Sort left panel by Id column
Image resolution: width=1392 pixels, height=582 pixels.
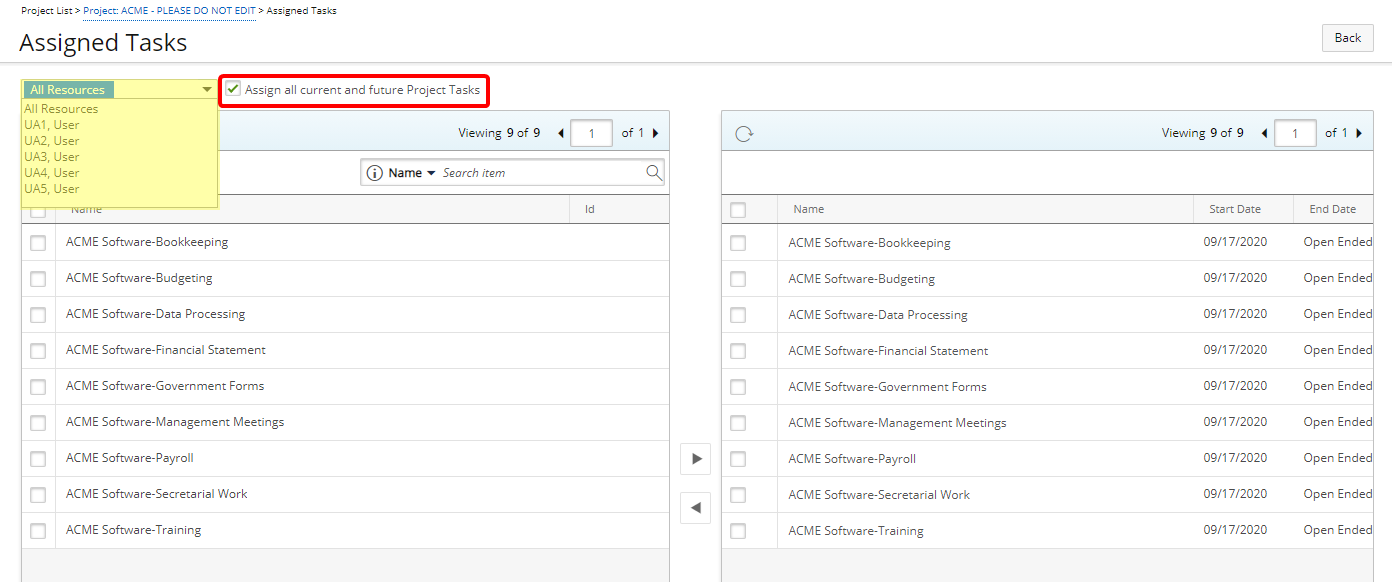click(x=590, y=210)
